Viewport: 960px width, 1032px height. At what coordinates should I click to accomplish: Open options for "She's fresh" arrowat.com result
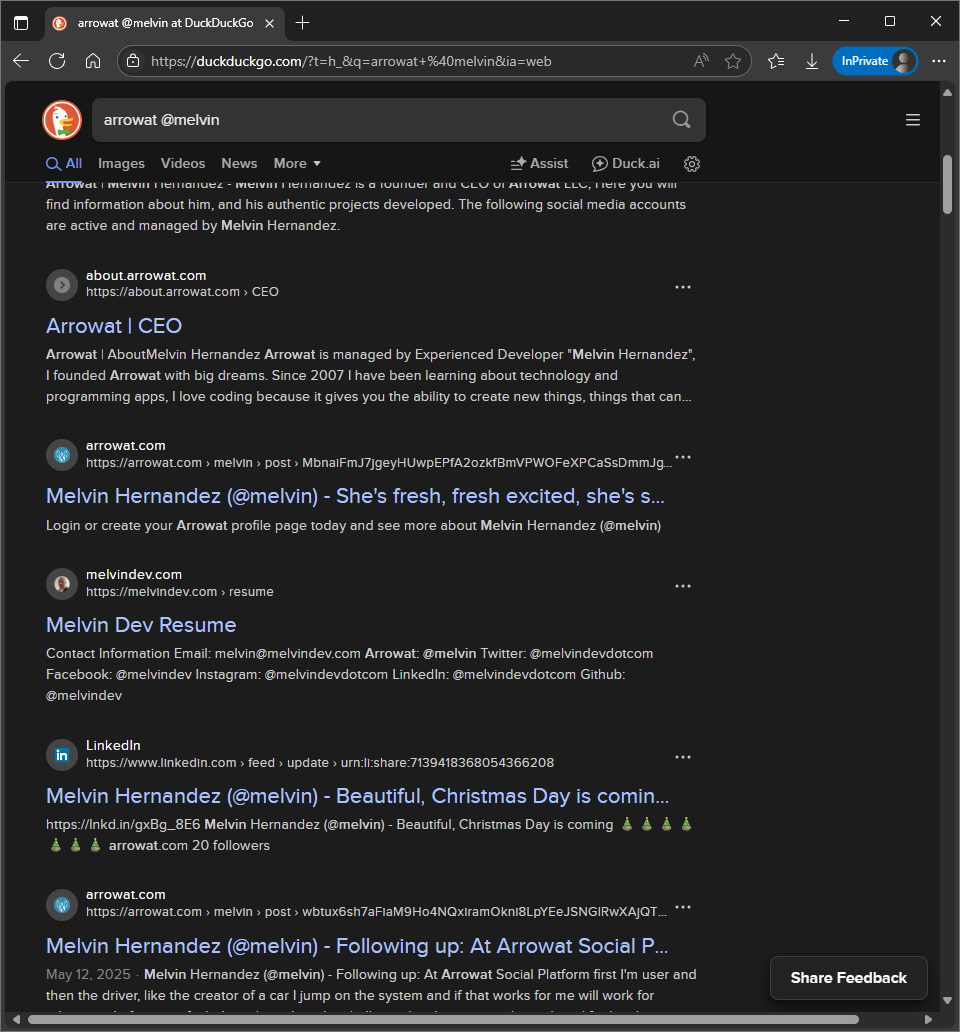click(683, 457)
